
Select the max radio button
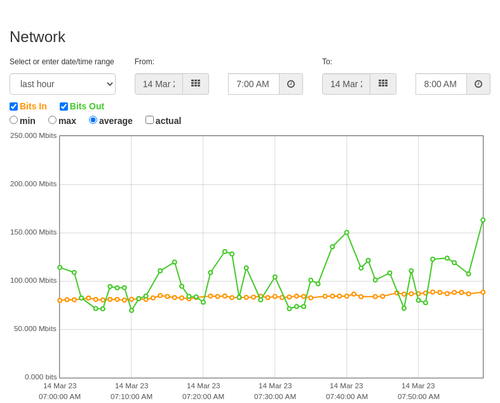tap(52, 120)
